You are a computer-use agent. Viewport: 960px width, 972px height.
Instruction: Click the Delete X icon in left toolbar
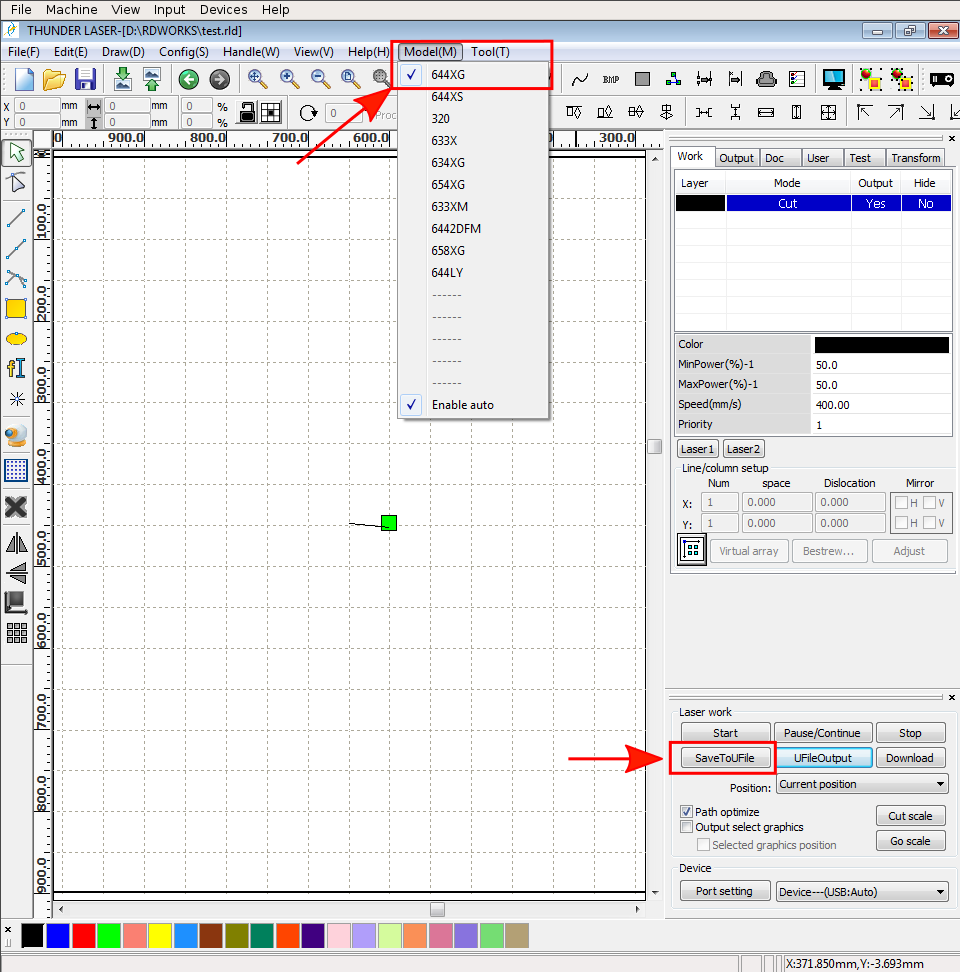(16, 507)
